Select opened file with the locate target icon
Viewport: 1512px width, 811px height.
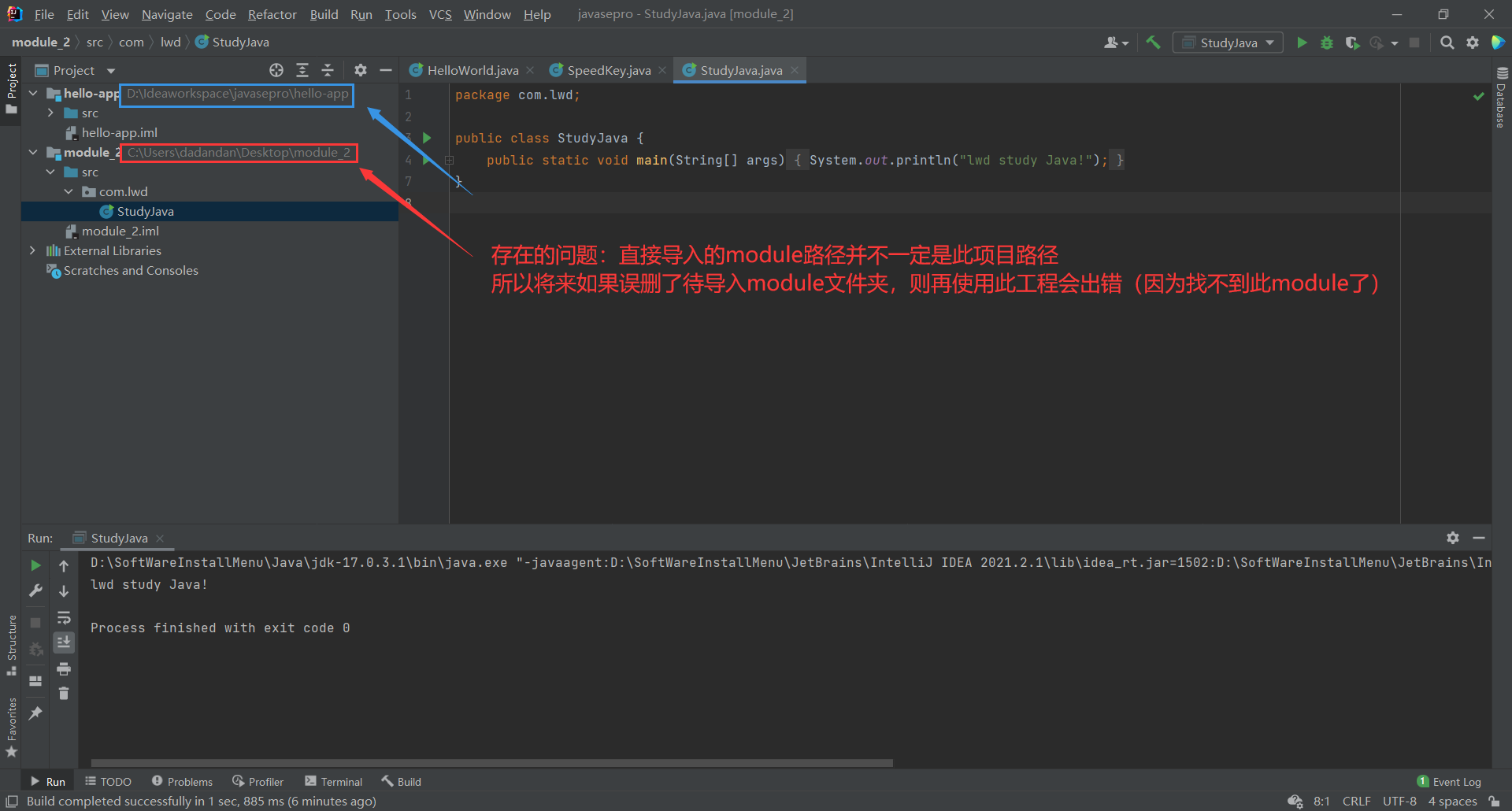pos(276,70)
